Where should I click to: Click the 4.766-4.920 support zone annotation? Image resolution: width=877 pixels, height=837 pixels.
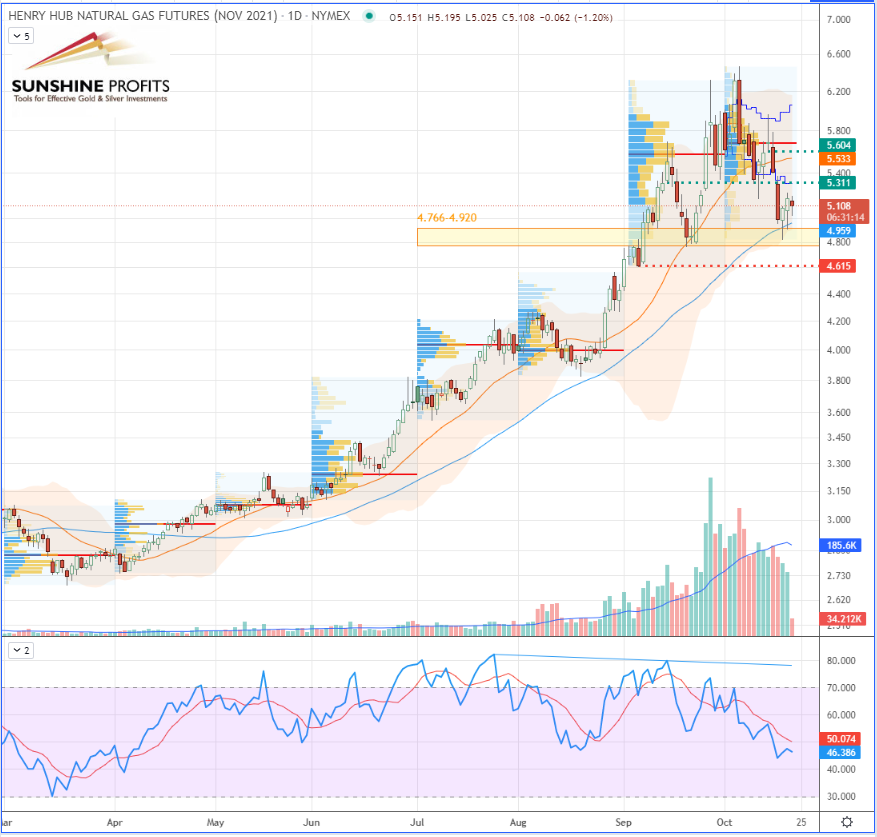(x=447, y=218)
